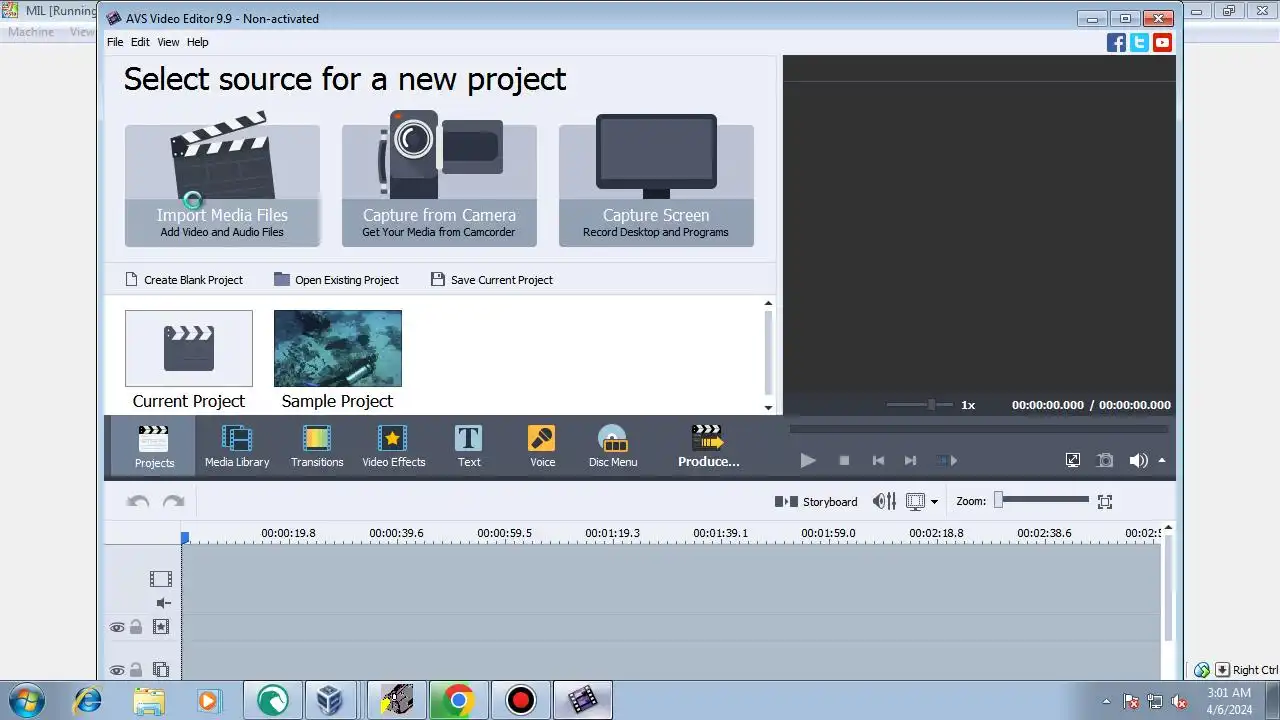
Task: Click Open Existing Project
Action: point(336,280)
